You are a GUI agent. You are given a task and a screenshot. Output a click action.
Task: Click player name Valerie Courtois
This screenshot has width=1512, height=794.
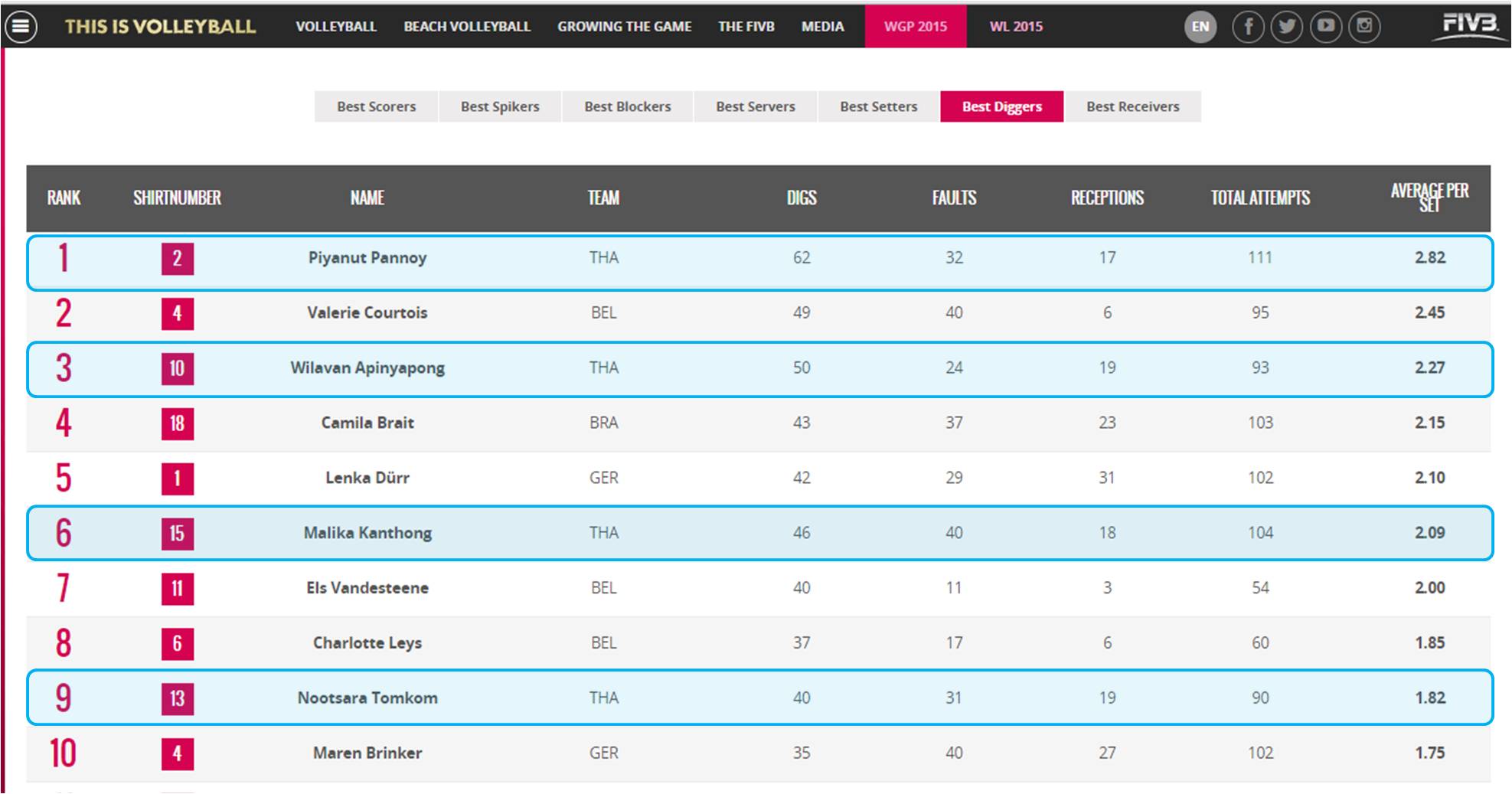pos(367,312)
